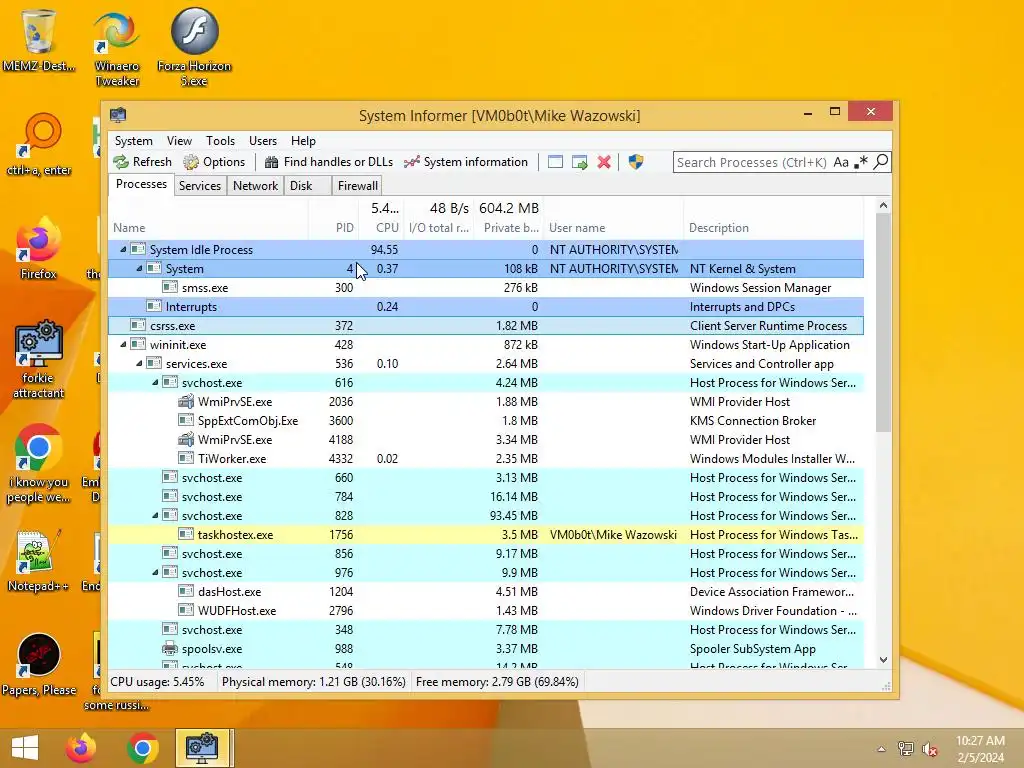
Task: Click the red X terminate icon
Action: (x=604, y=162)
